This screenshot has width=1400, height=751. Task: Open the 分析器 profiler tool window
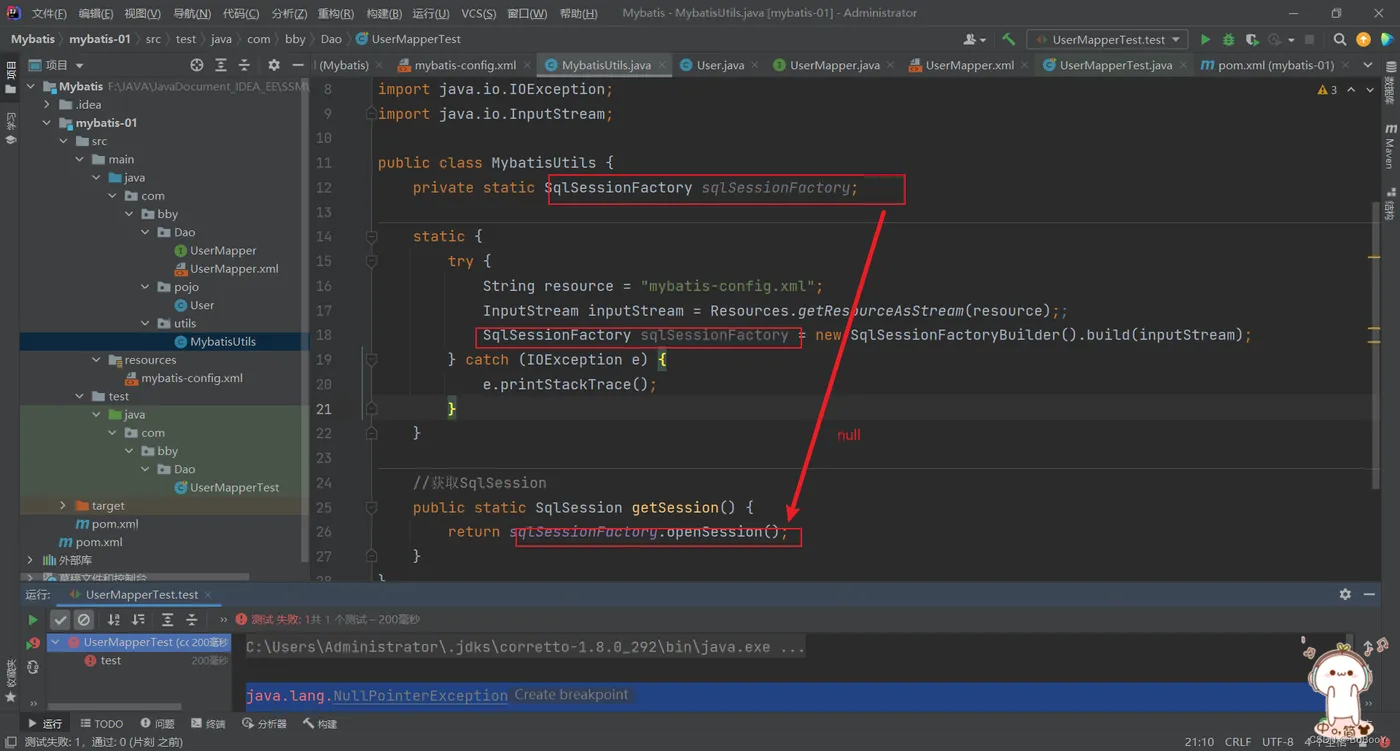click(264, 724)
